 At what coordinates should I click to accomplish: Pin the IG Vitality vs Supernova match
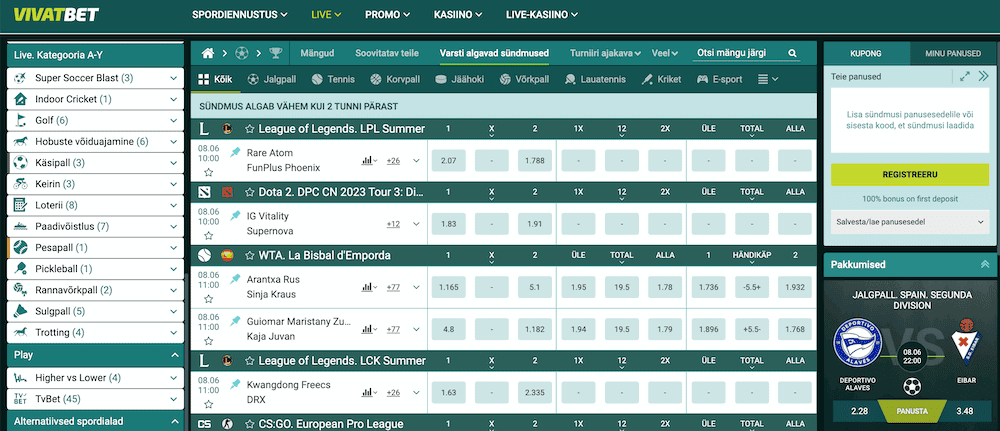(x=235, y=216)
